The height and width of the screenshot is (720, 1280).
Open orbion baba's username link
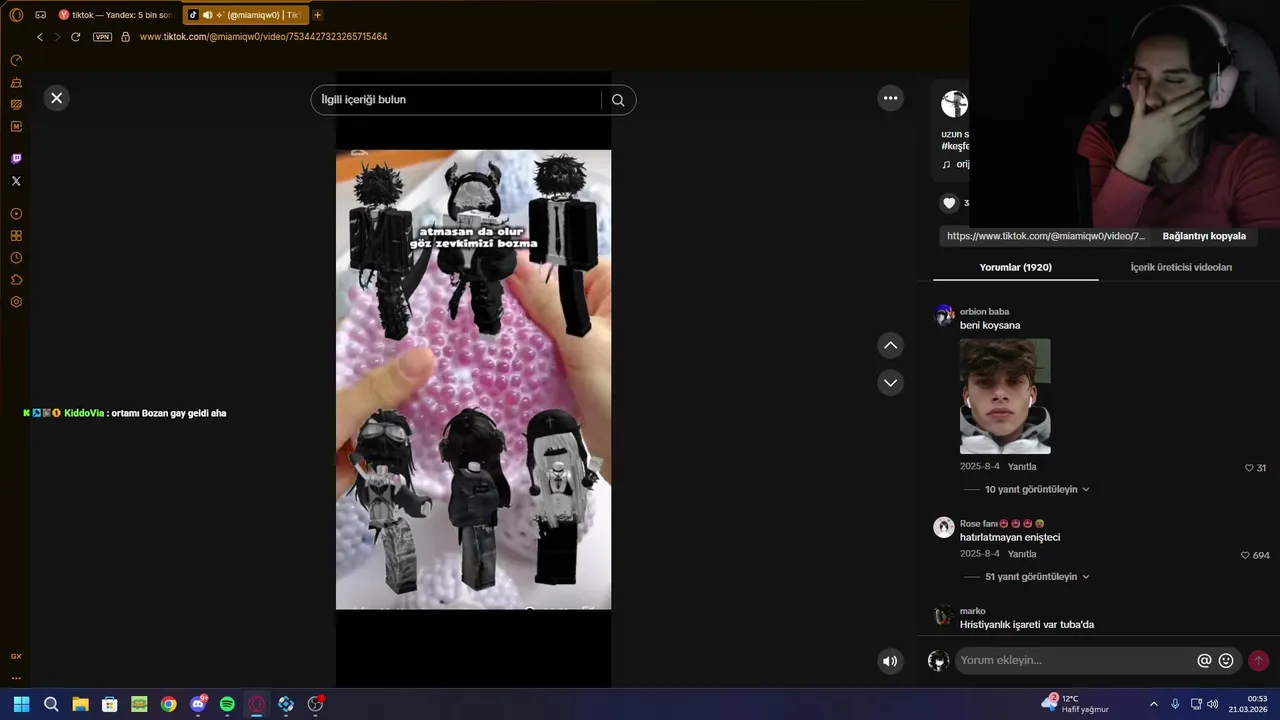[984, 312]
